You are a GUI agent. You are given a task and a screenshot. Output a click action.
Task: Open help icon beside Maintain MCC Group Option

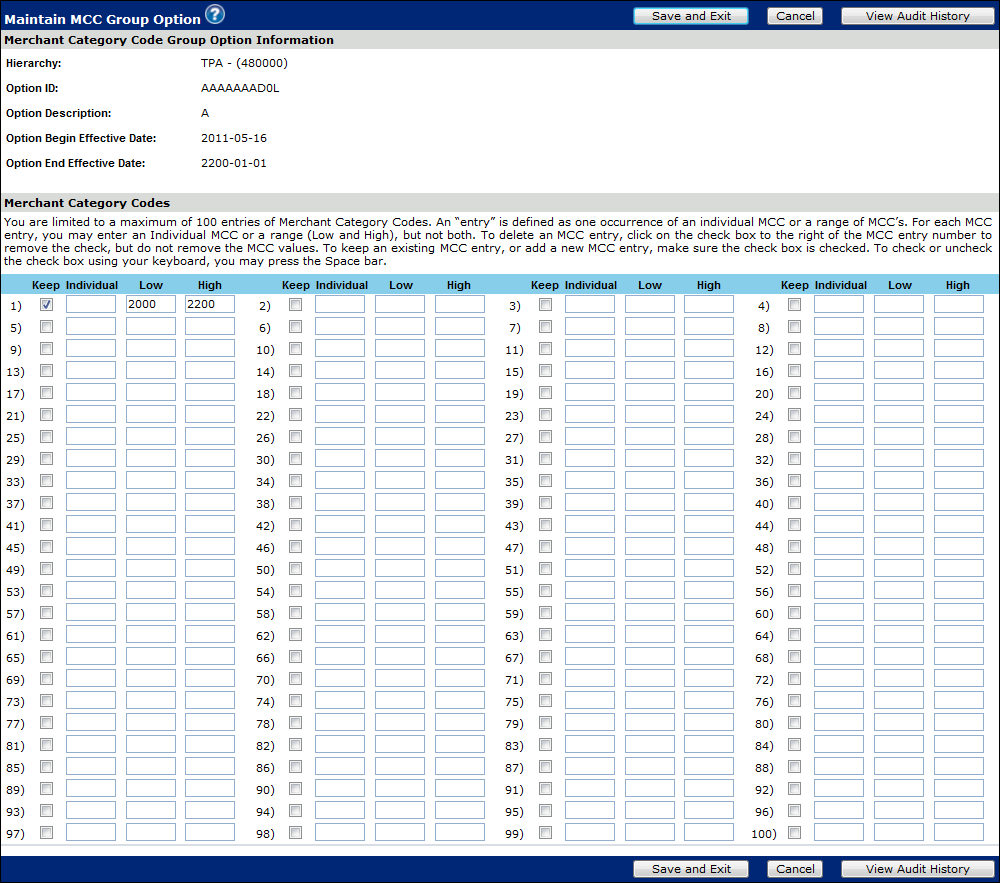point(215,14)
